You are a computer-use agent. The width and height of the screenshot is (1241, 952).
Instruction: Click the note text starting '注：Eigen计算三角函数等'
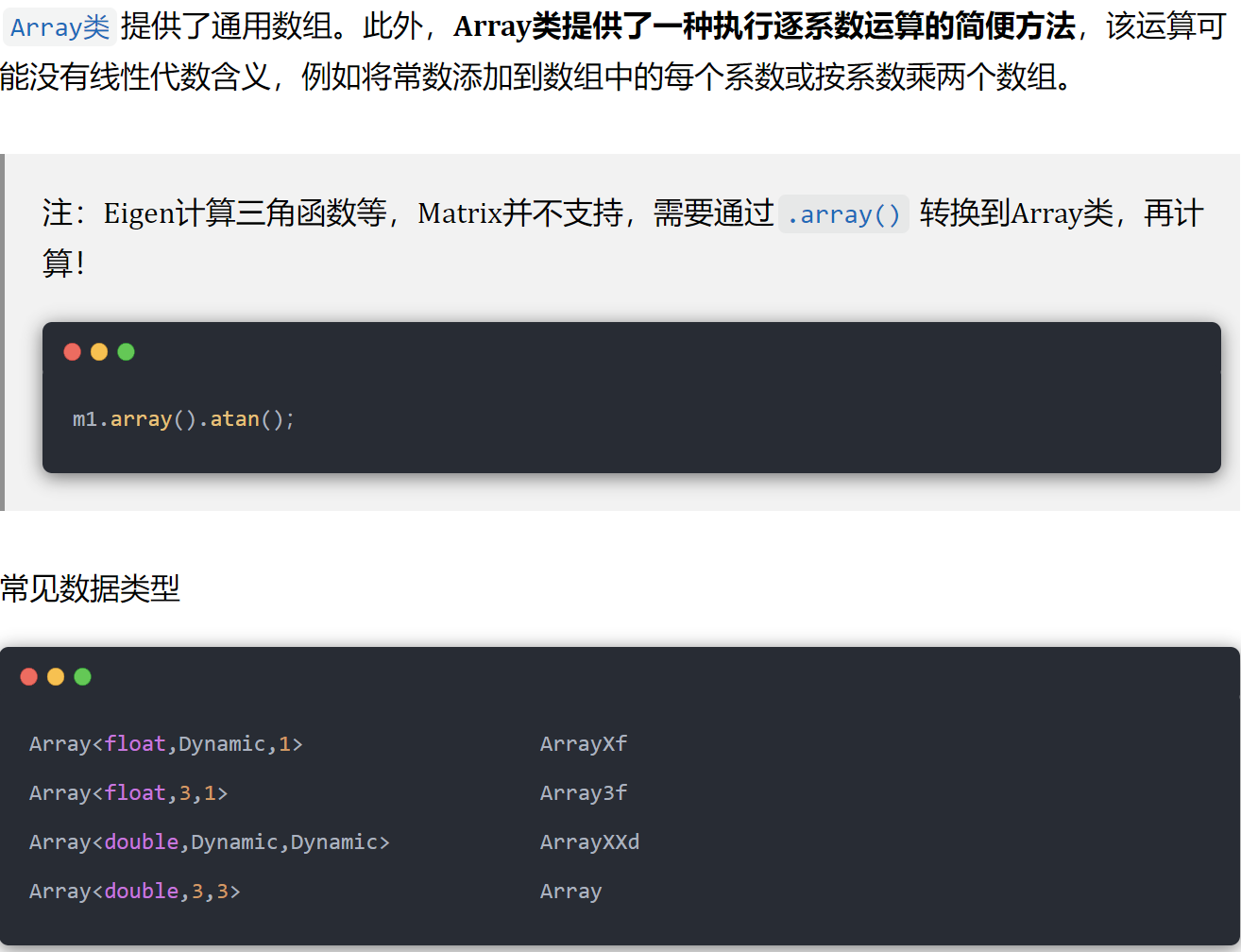(x=622, y=238)
